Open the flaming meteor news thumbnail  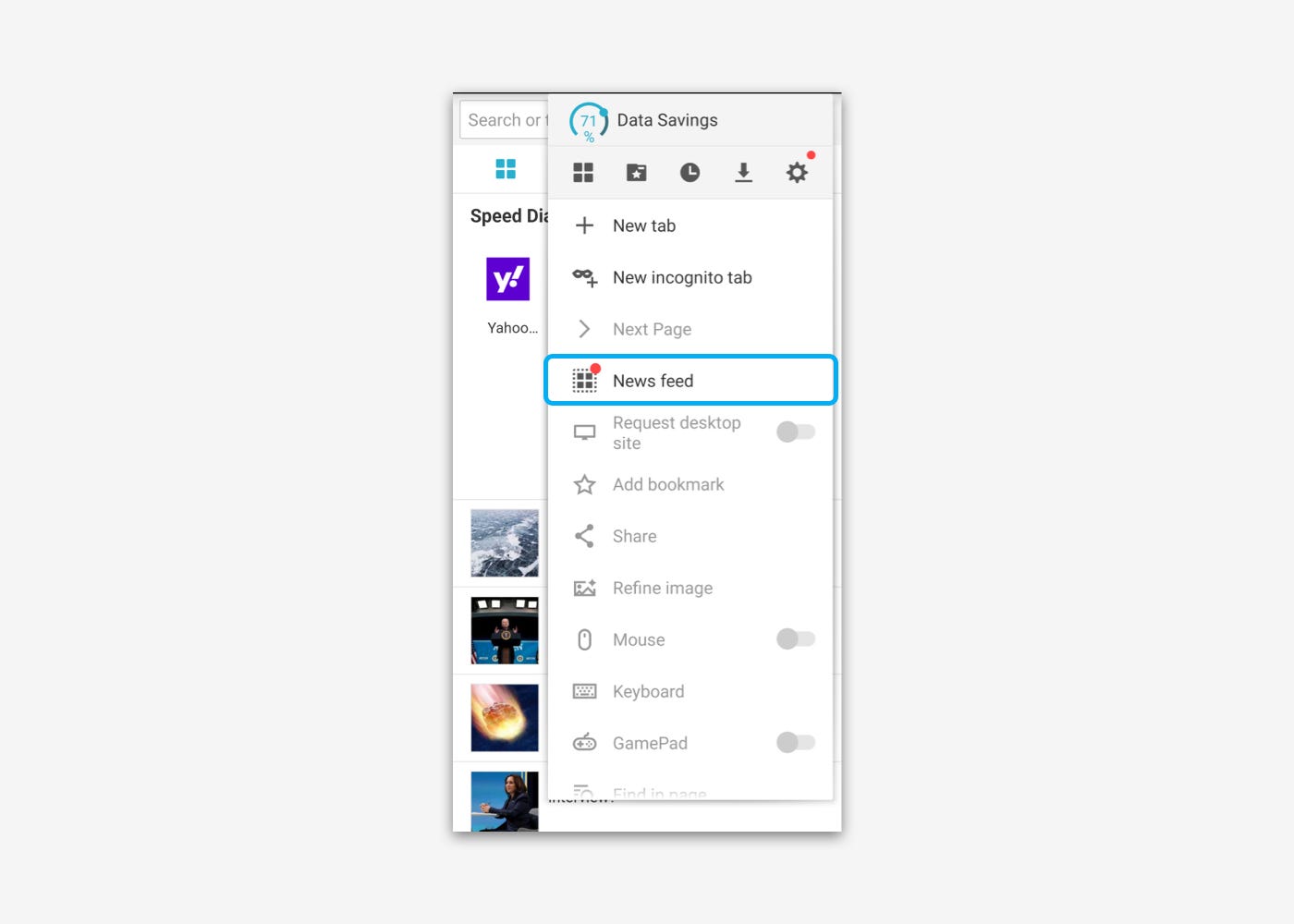point(505,718)
